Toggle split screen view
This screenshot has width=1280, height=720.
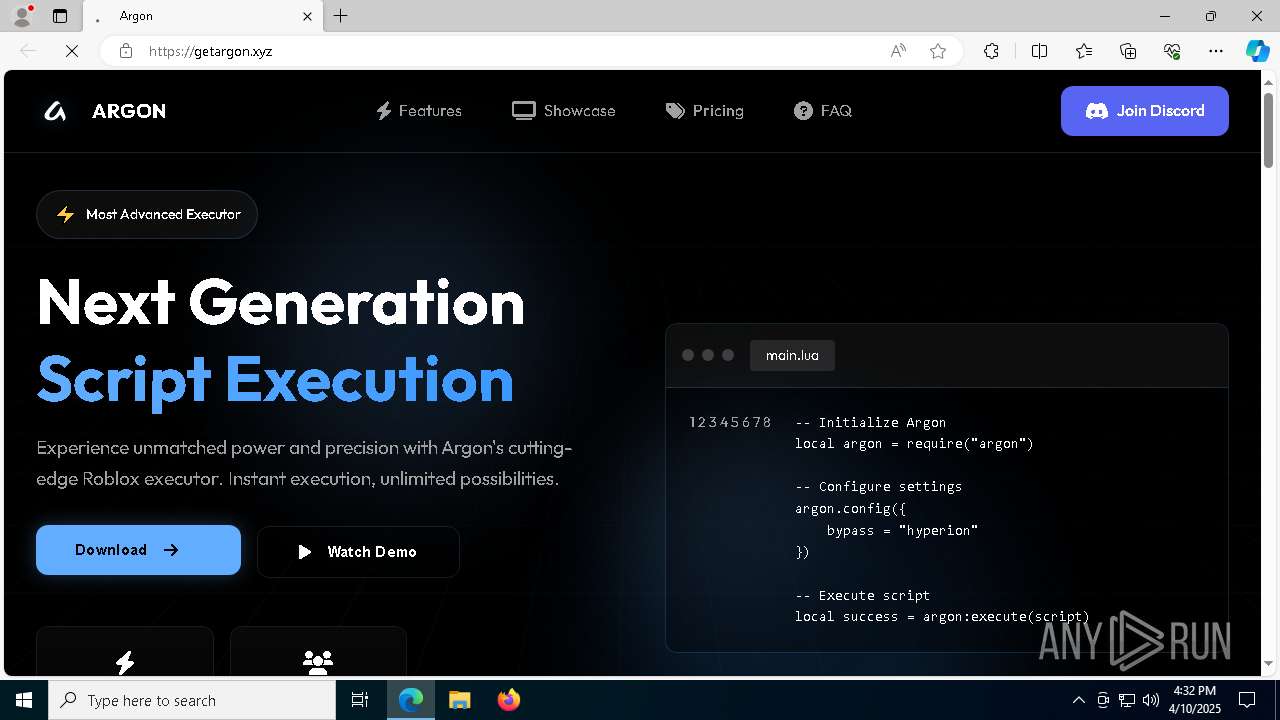[x=1039, y=51]
